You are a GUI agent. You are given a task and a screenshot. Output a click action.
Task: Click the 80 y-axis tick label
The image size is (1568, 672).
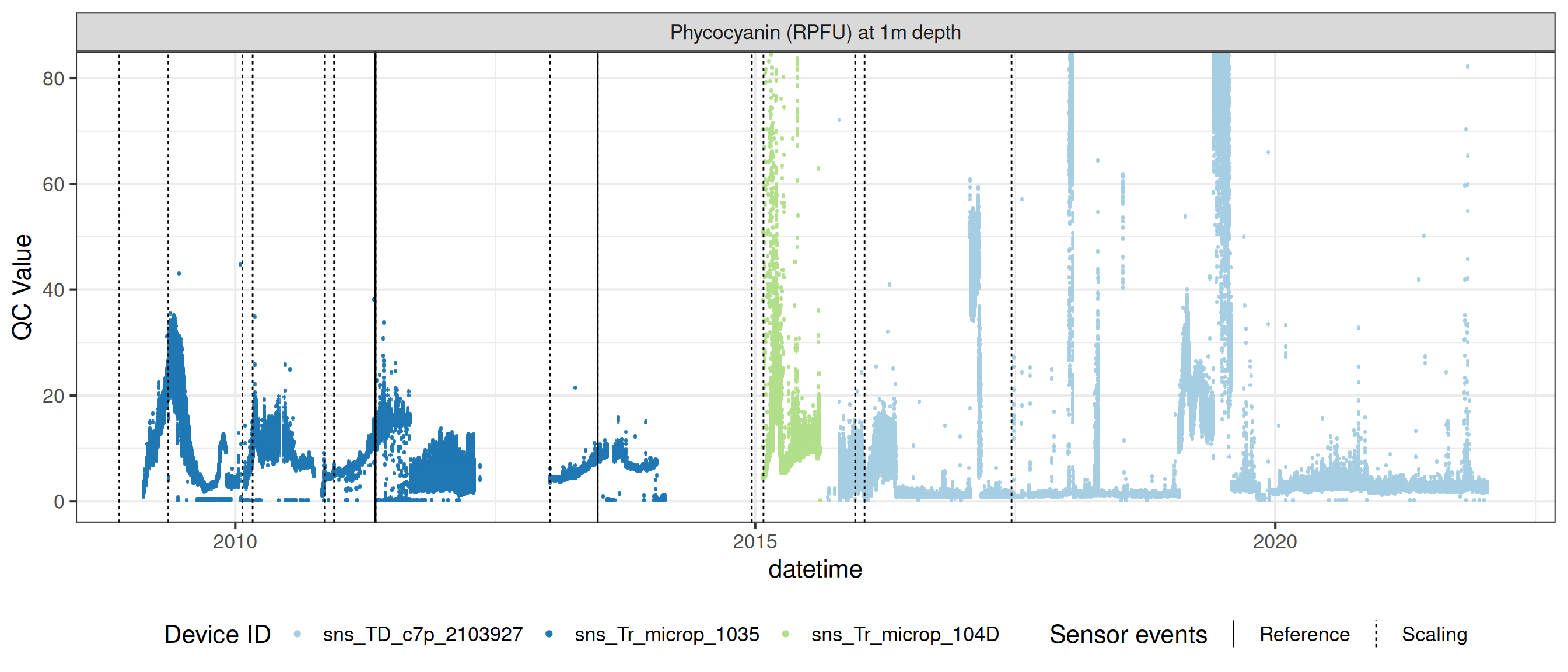coord(54,79)
